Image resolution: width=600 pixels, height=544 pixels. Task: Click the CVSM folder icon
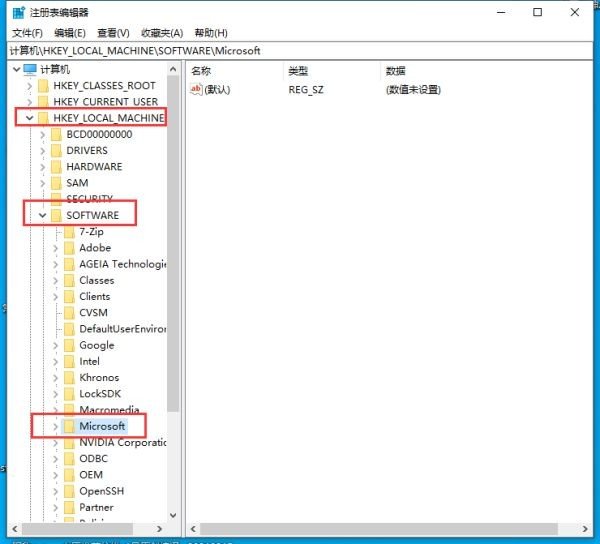(70, 313)
